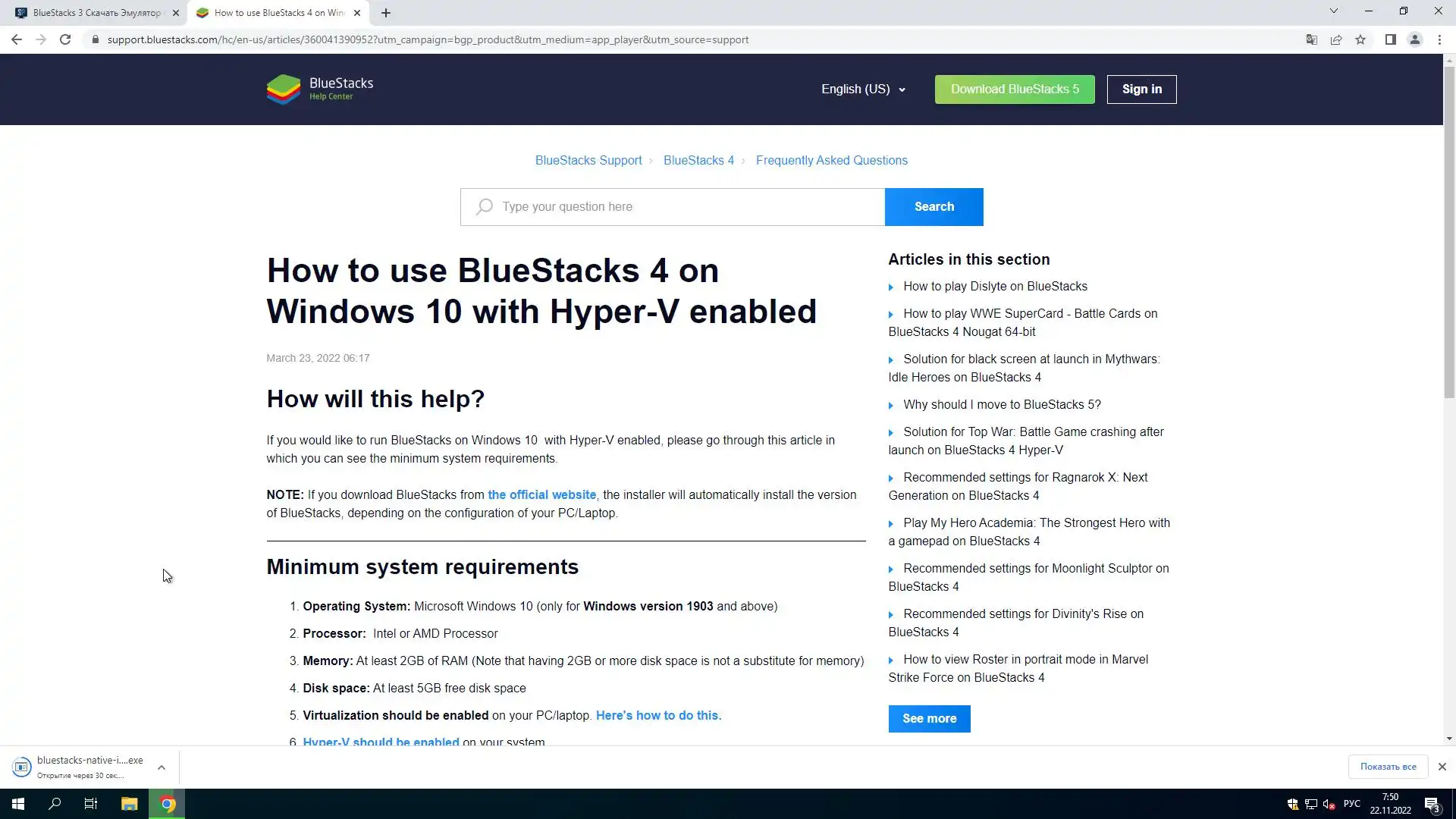Screen dimensions: 1456x819
Task: Click the See more button
Action: pos(929,719)
